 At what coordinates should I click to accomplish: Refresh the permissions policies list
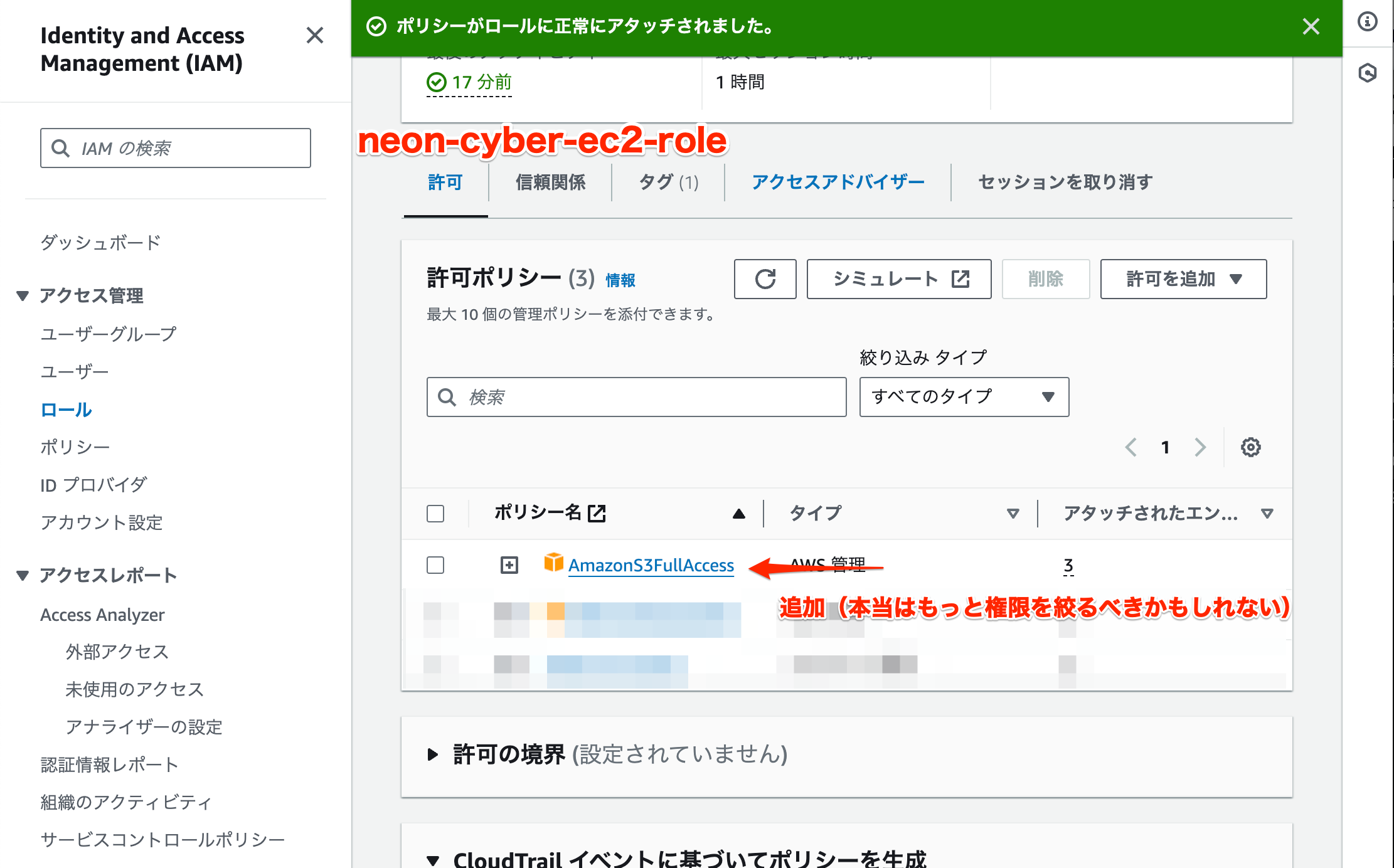point(765,279)
